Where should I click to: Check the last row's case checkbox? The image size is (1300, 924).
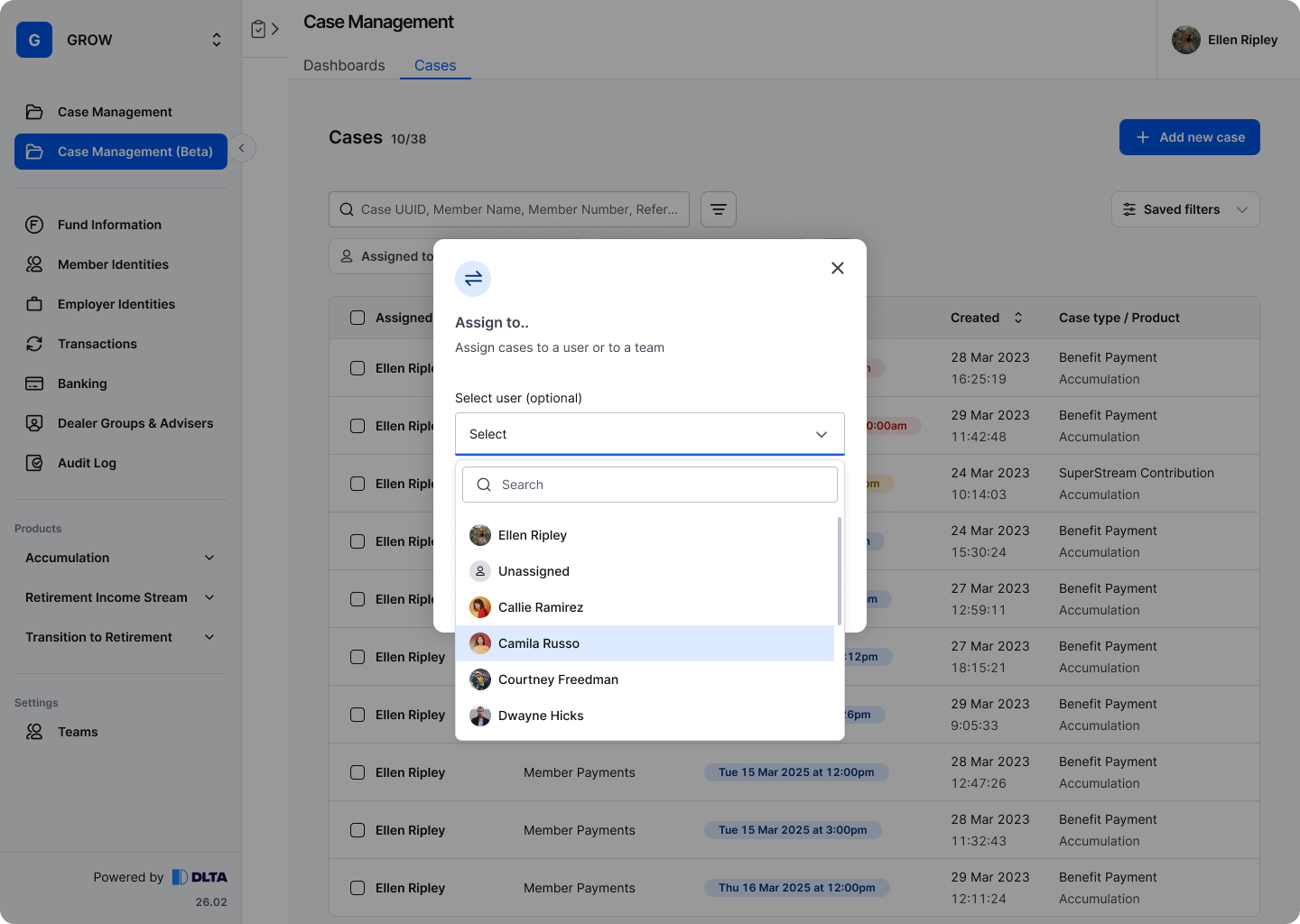(357, 888)
